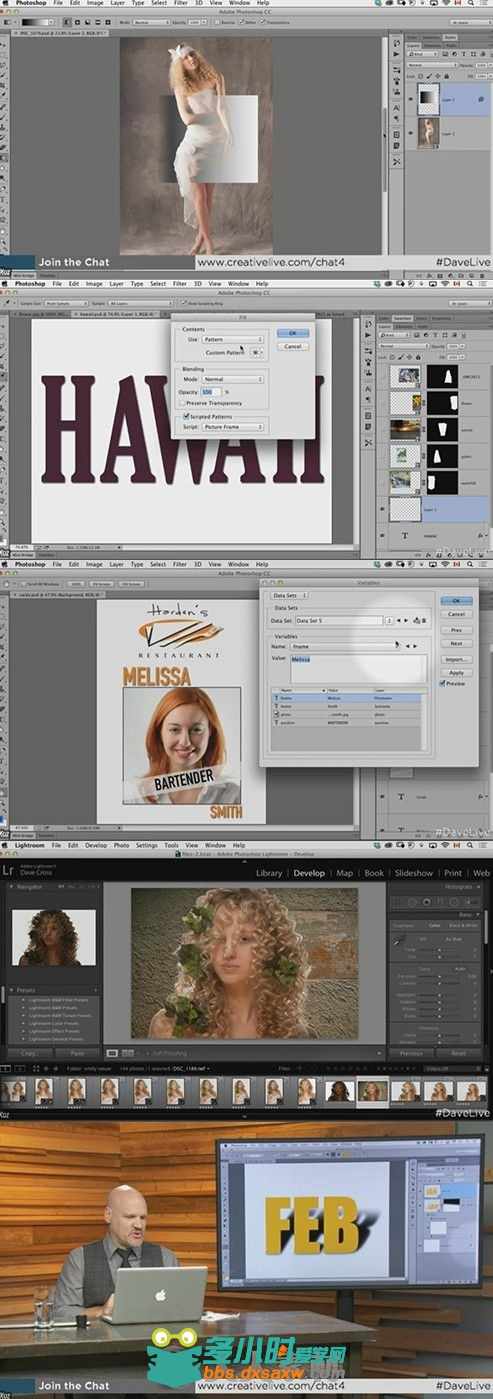The width and height of the screenshot is (493, 1399).
Task: Switch to the Map module in Lightroom
Action: coord(345,873)
